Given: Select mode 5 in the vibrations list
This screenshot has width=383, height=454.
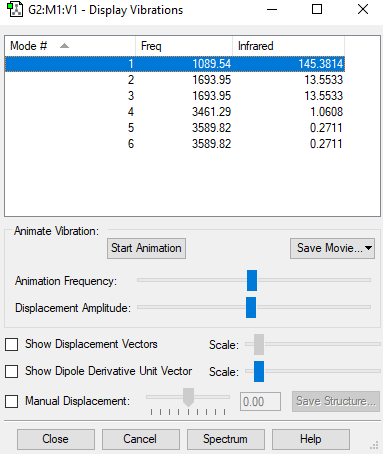Looking at the screenshot, I should (x=175, y=128).
